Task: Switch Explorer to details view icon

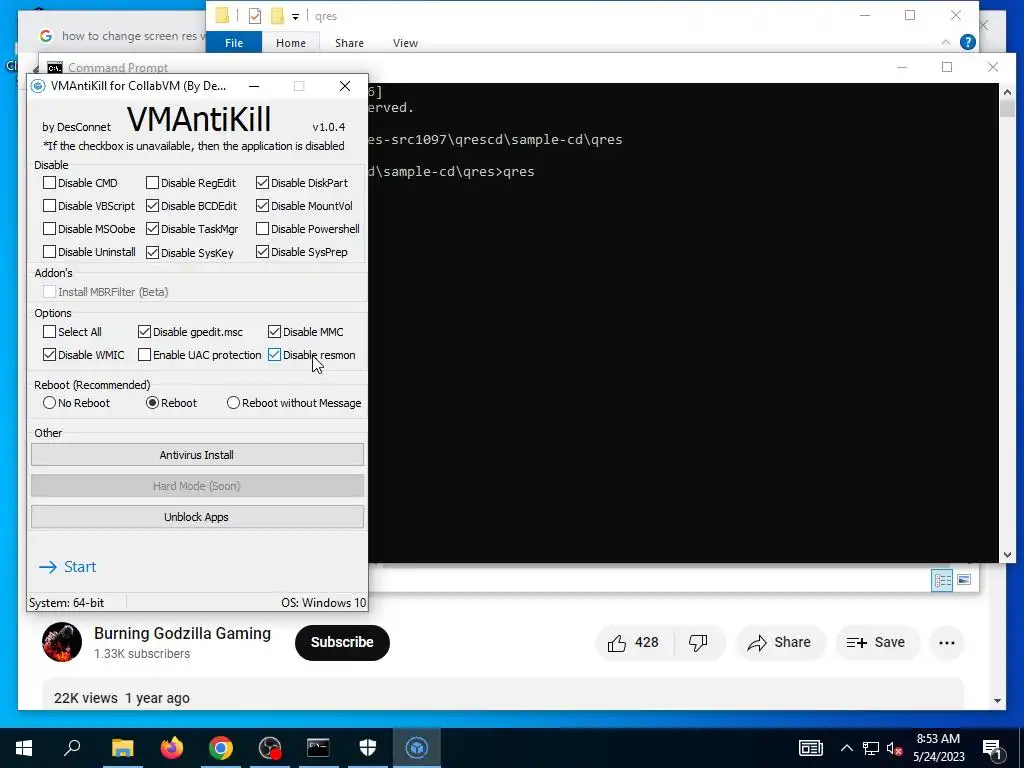Action: [x=942, y=580]
